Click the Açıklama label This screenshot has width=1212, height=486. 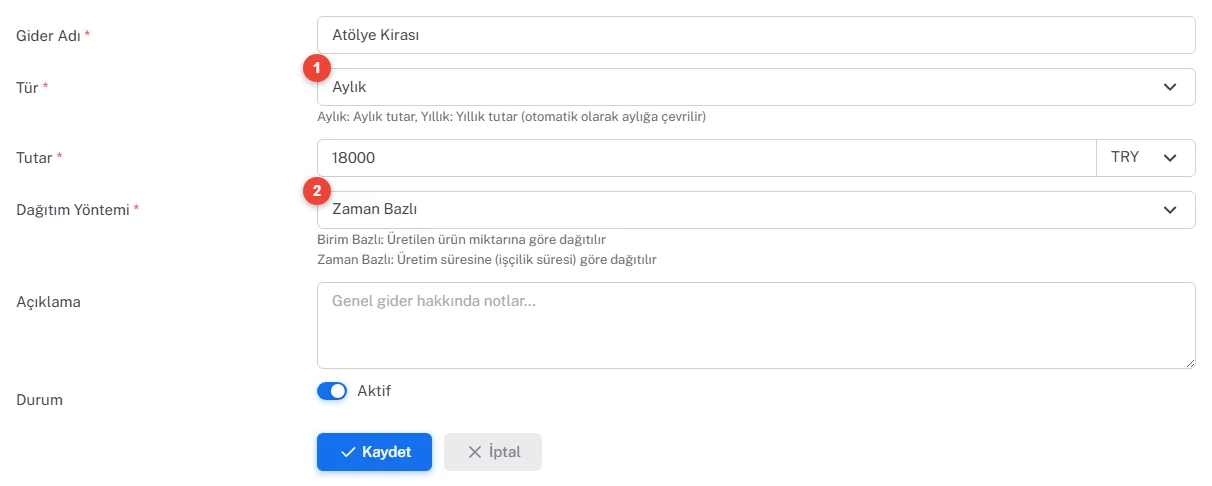click(x=48, y=301)
